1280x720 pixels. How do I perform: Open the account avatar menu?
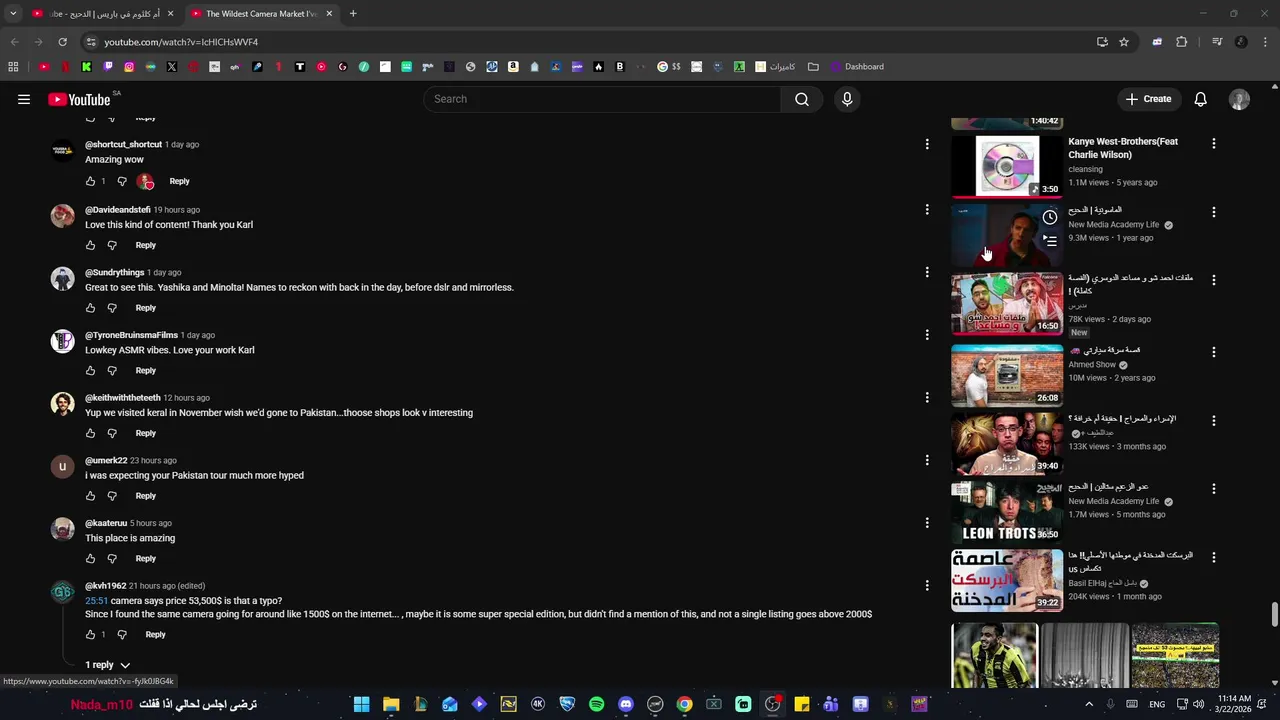coord(1239,99)
